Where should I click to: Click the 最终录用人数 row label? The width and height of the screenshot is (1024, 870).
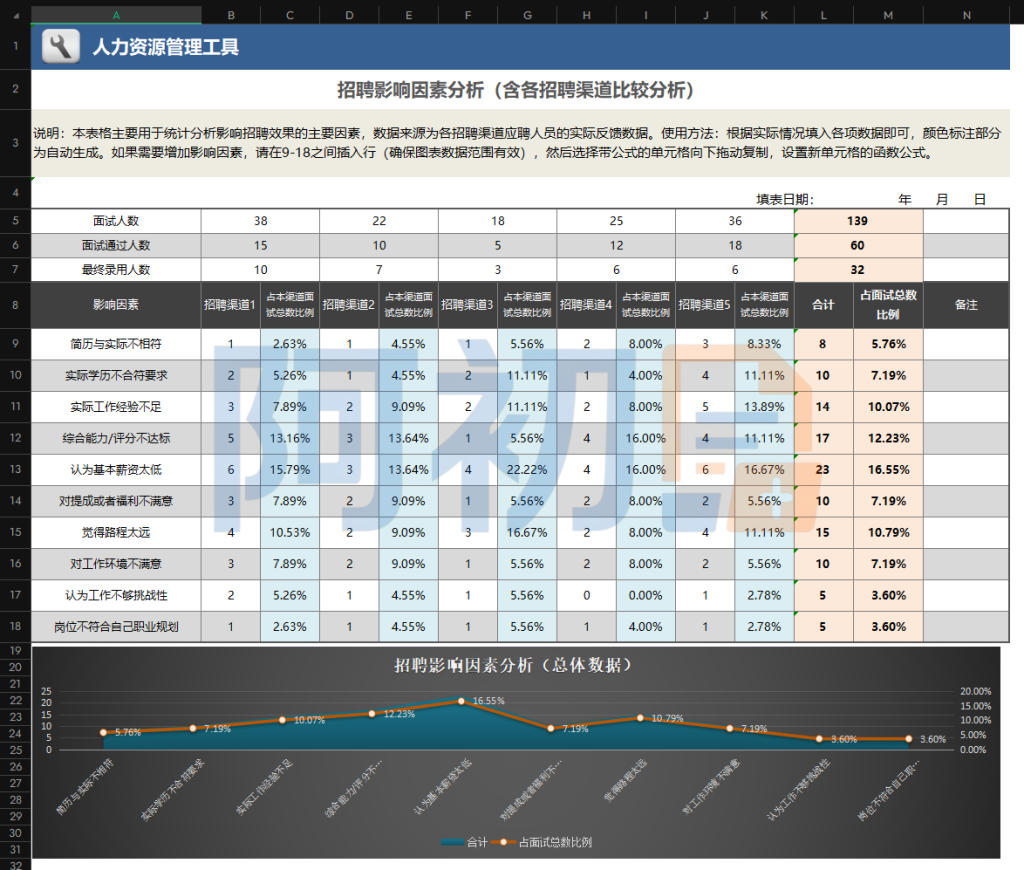116,270
